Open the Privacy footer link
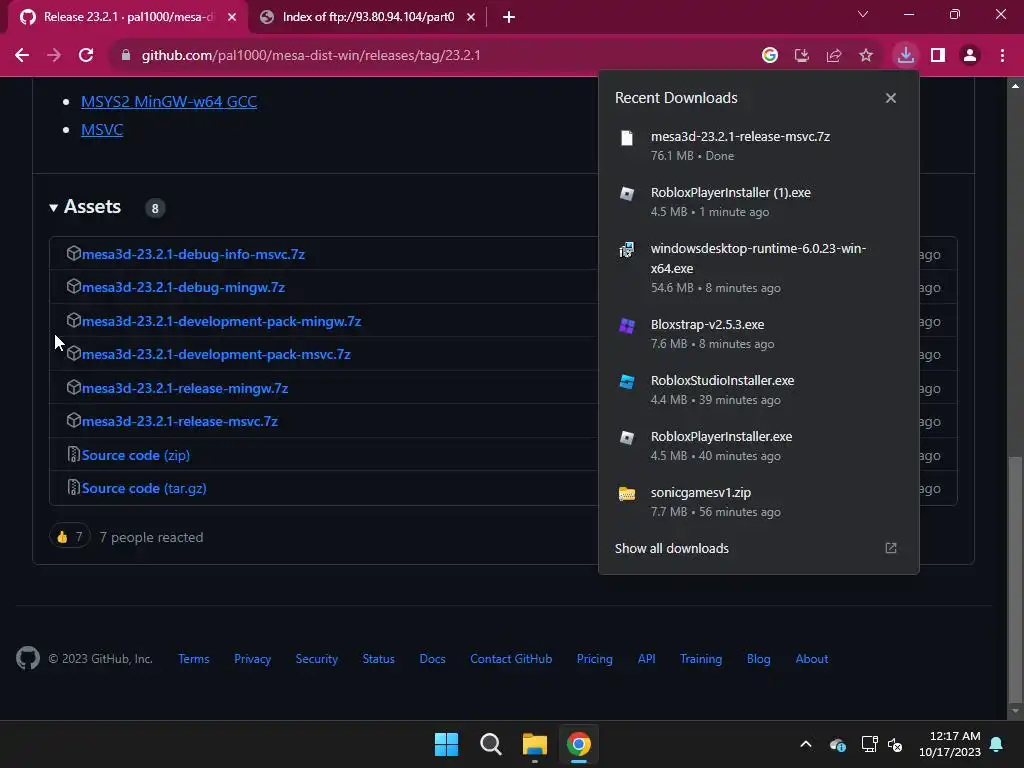This screenshot has width=1024, height=768. [252, 659]
